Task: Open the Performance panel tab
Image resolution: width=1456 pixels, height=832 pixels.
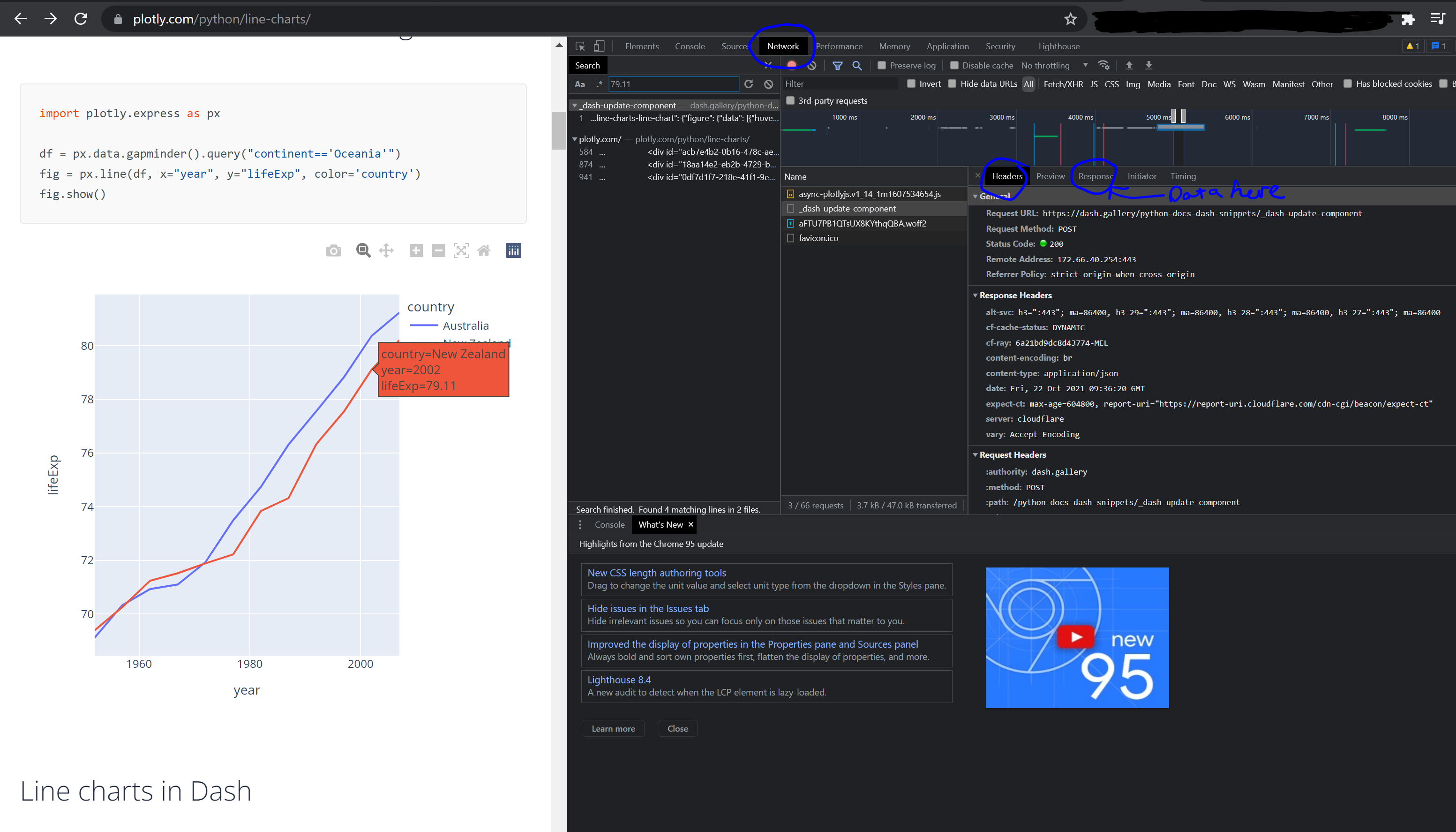Action: coord(840,46)
